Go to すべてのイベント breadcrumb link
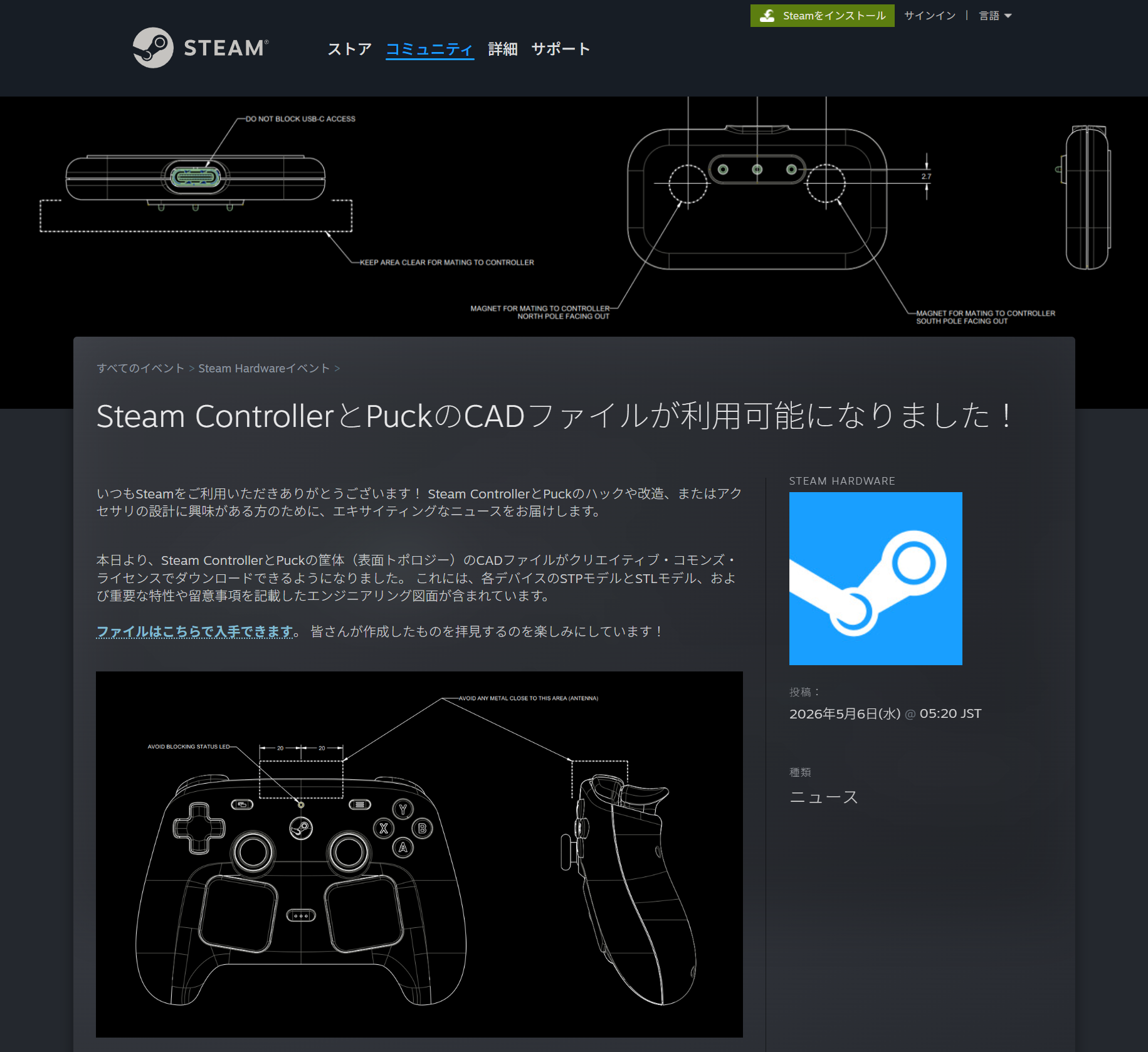Image resolution: width=1148 pixels, height=1052 pixels. coord(140,368)
